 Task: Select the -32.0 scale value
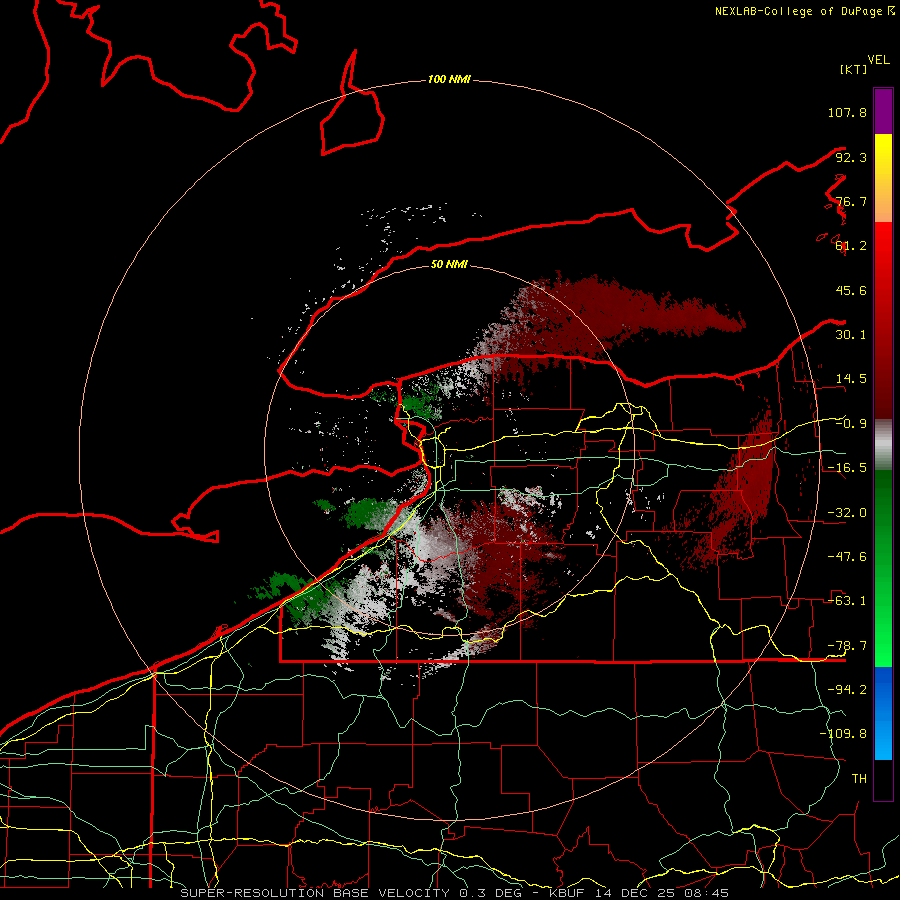(847, 513)
